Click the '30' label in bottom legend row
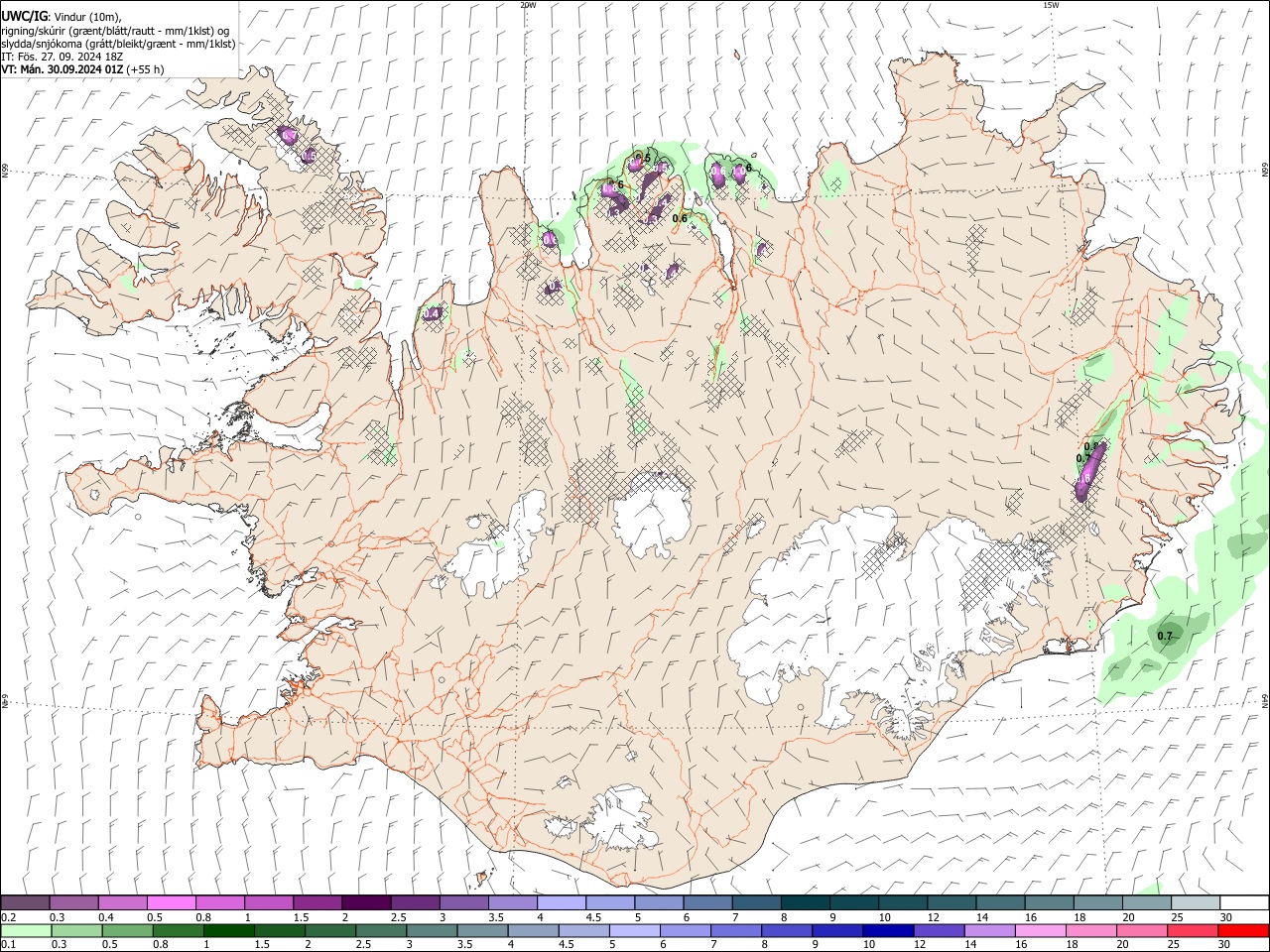 pos(1226,944)
